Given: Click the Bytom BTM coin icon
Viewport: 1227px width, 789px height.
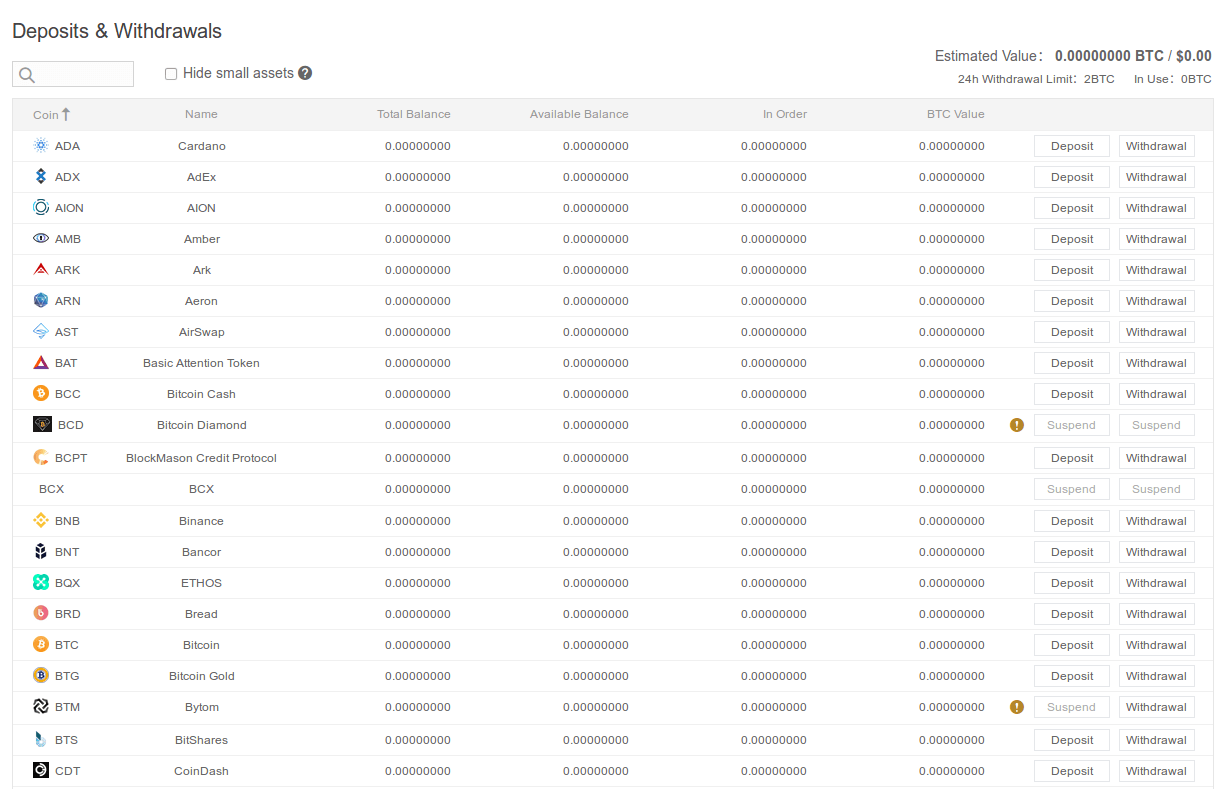Looking at the screenshot, I should pyautogui.click(x=41, y=707).
